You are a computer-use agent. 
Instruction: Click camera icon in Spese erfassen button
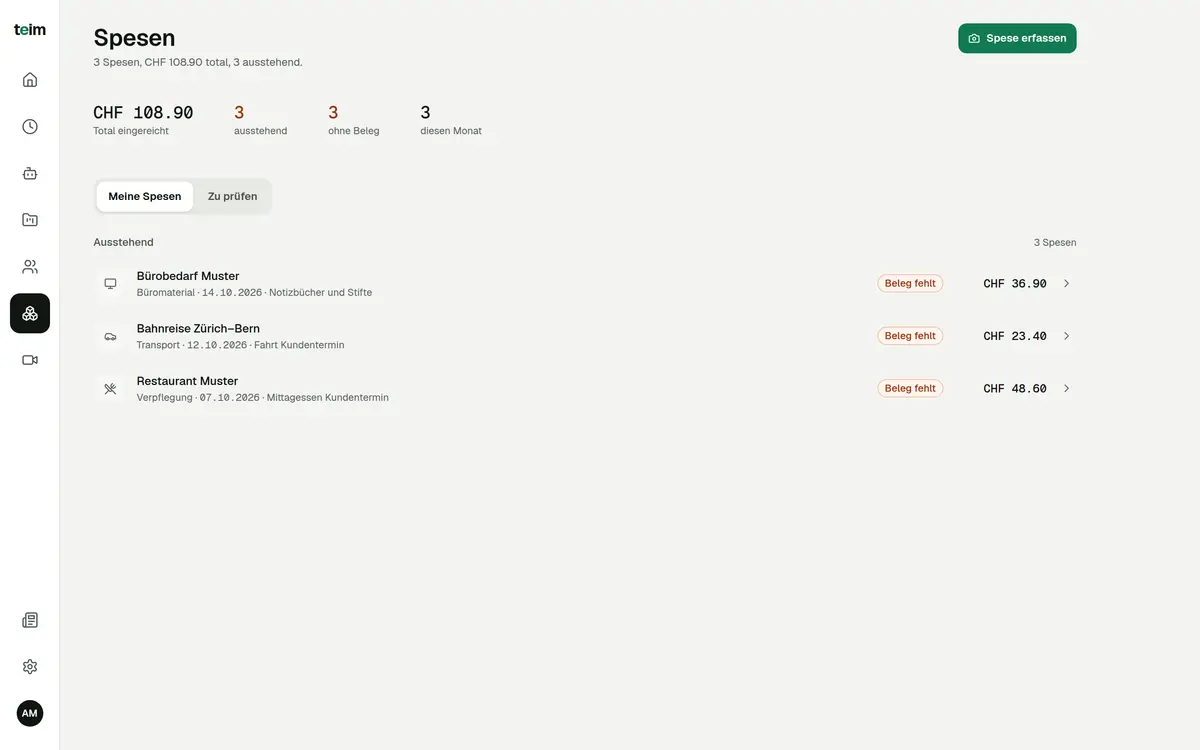coord(974,38)
